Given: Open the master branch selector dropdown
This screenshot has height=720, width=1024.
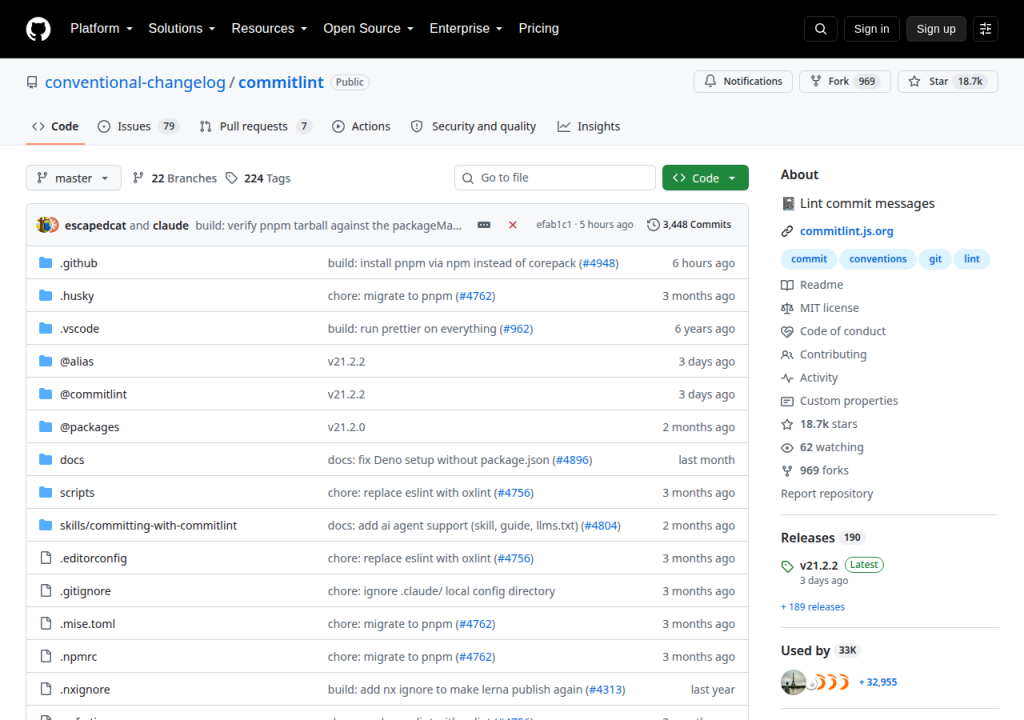Looking at the screenshot, I should click(x=73, y=178).
